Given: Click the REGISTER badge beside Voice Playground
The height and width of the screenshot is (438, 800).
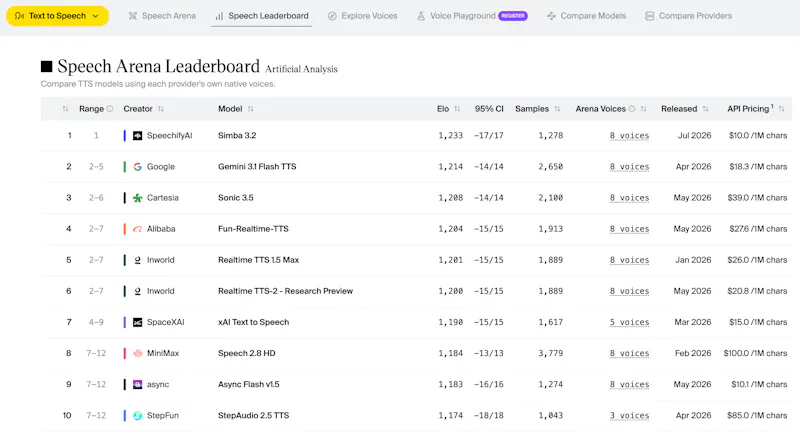Looking at the screenshot, I should pyautogui.click(x=513, y=16).
